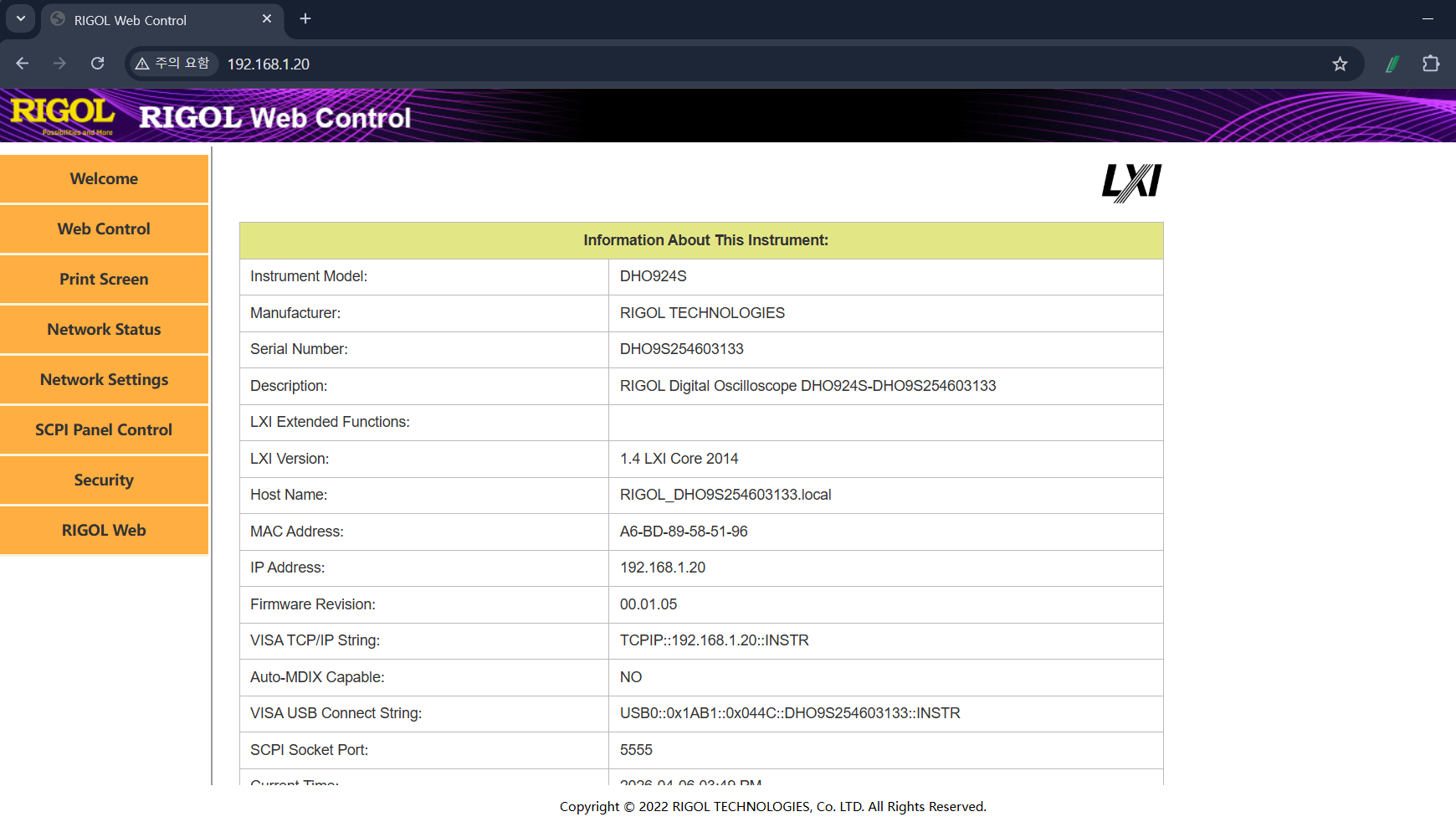This screenshot has height=822, width=1456.
Task: Select the serial number DHO9S254603133
Action: pos(681,349)
